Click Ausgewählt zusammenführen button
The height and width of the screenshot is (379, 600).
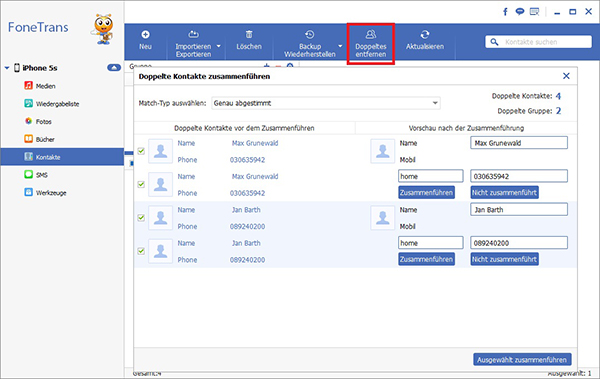point(522,359)
